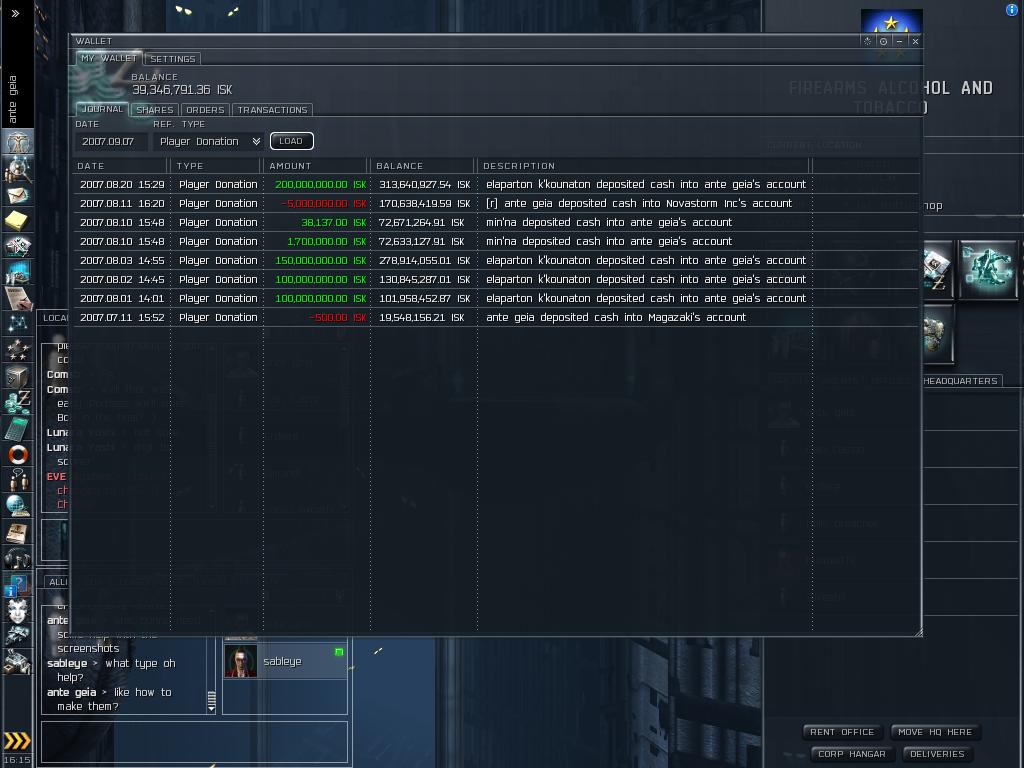Open the Transactions tab
The image size is (1024, 768).
[x=272, y=110]
